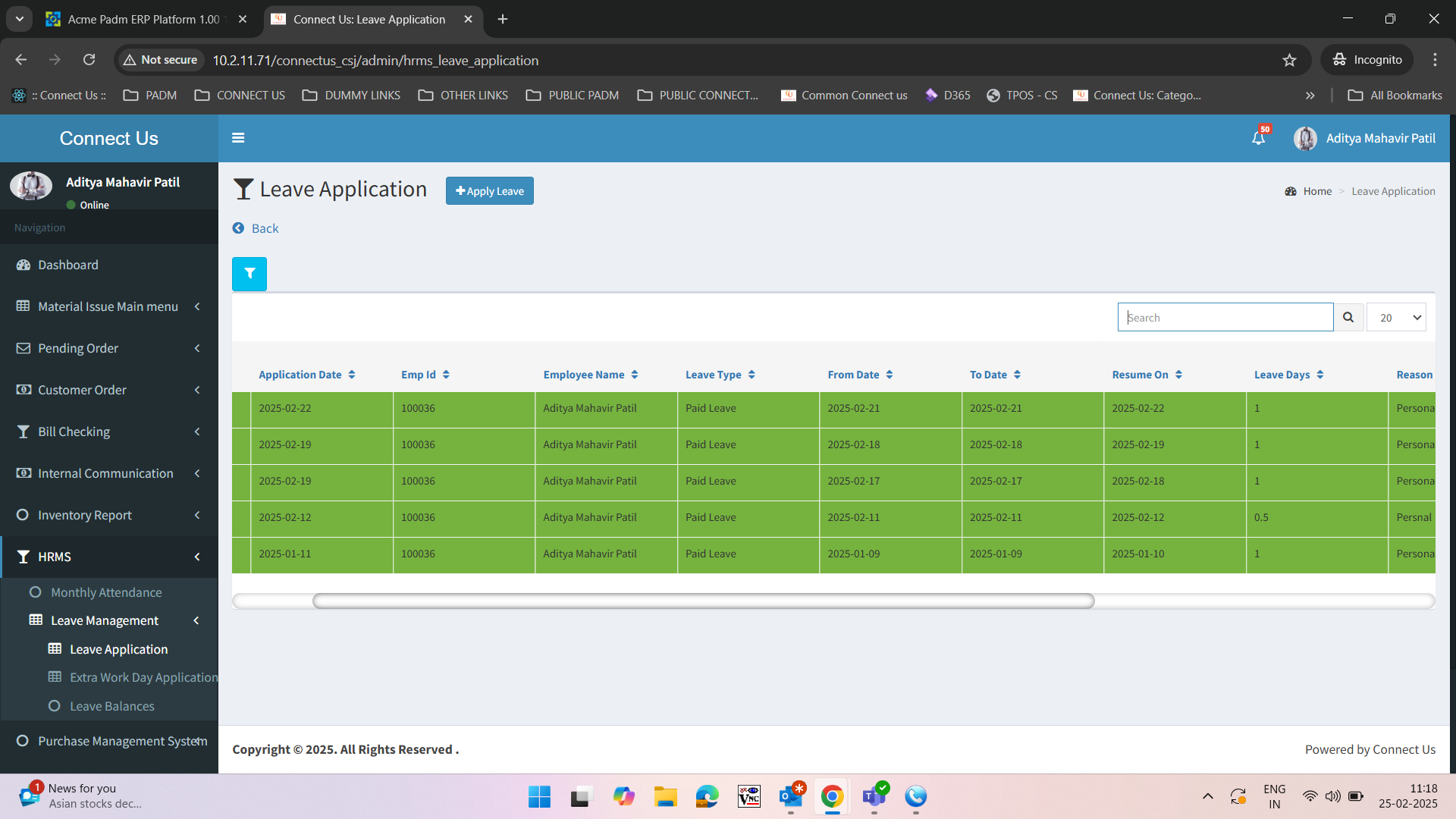Sort by Employee Name column
Image resolution: width=1456 pixels, height=819 pixels.
(591, 375)
